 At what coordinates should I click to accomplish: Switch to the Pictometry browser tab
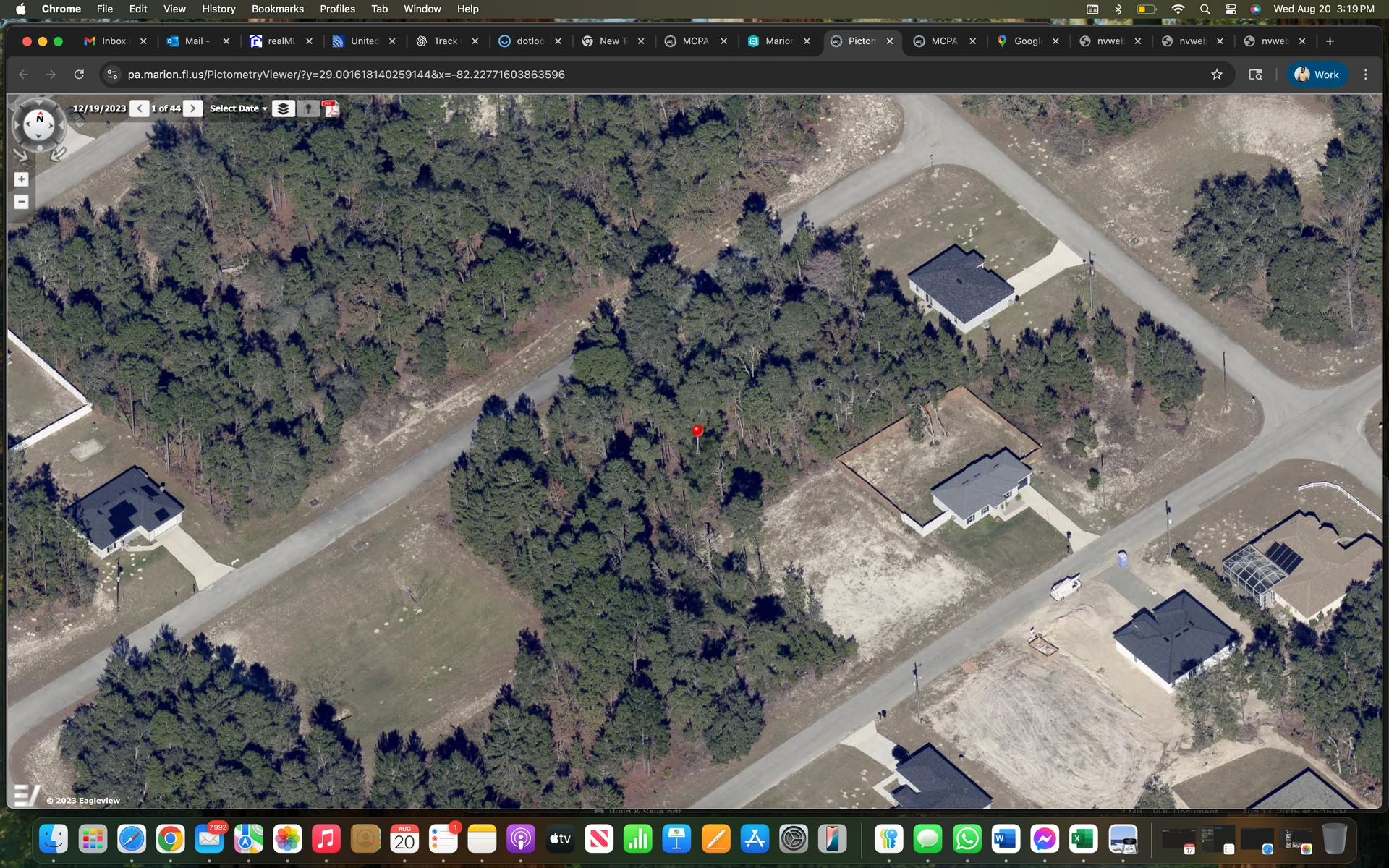861,41
